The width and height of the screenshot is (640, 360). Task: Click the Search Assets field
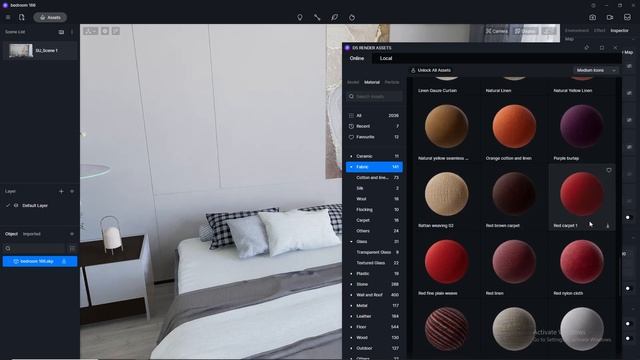point(374,96)
